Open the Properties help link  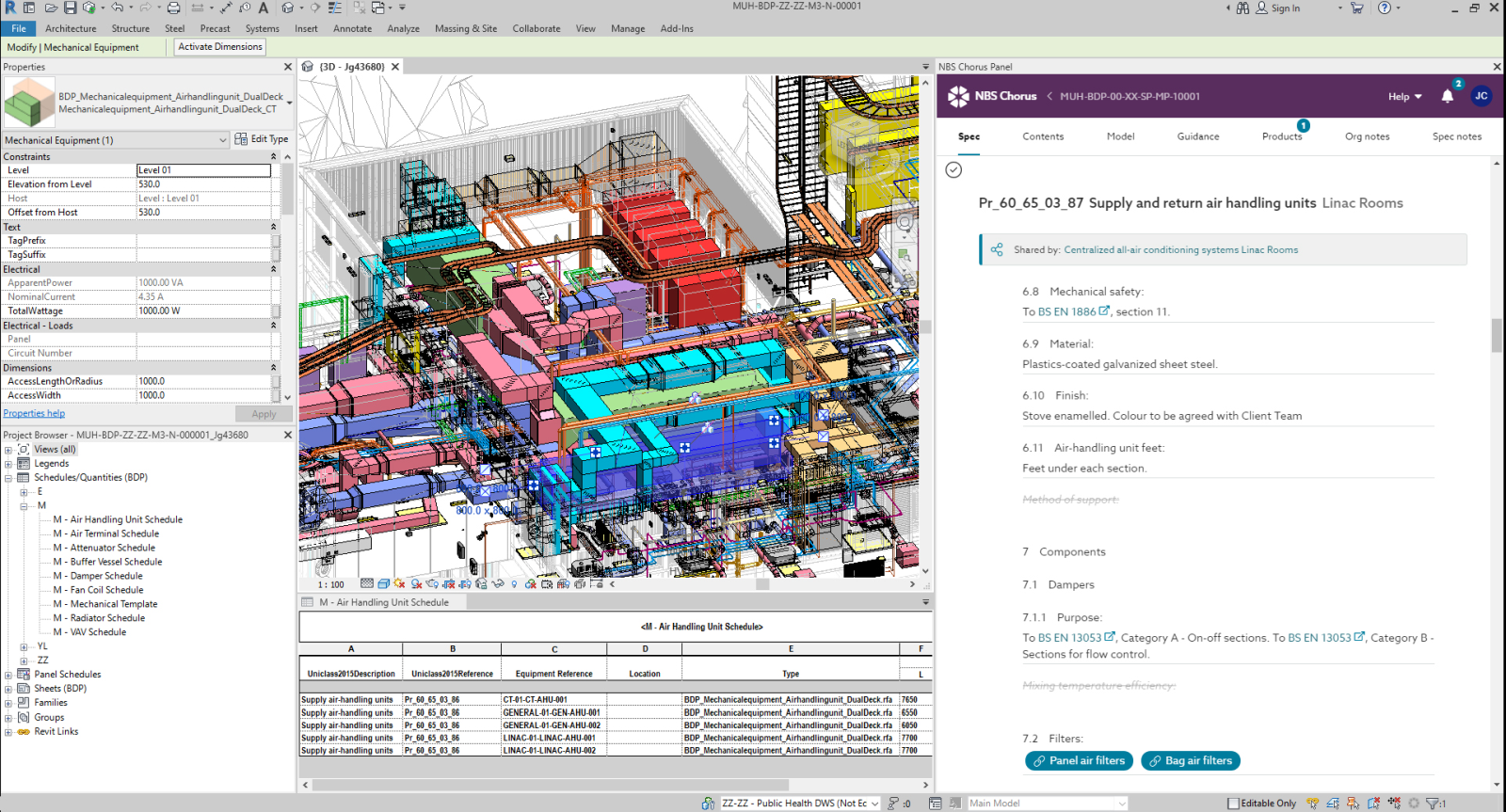[x=34, y=413]
